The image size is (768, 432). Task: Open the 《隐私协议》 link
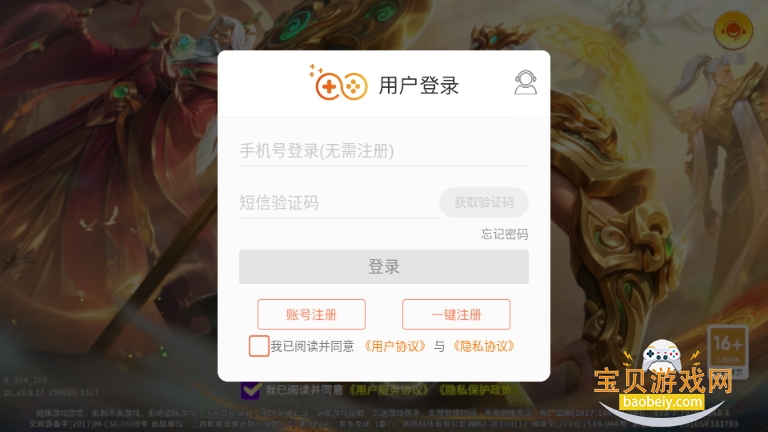click(x=483, y=346)
